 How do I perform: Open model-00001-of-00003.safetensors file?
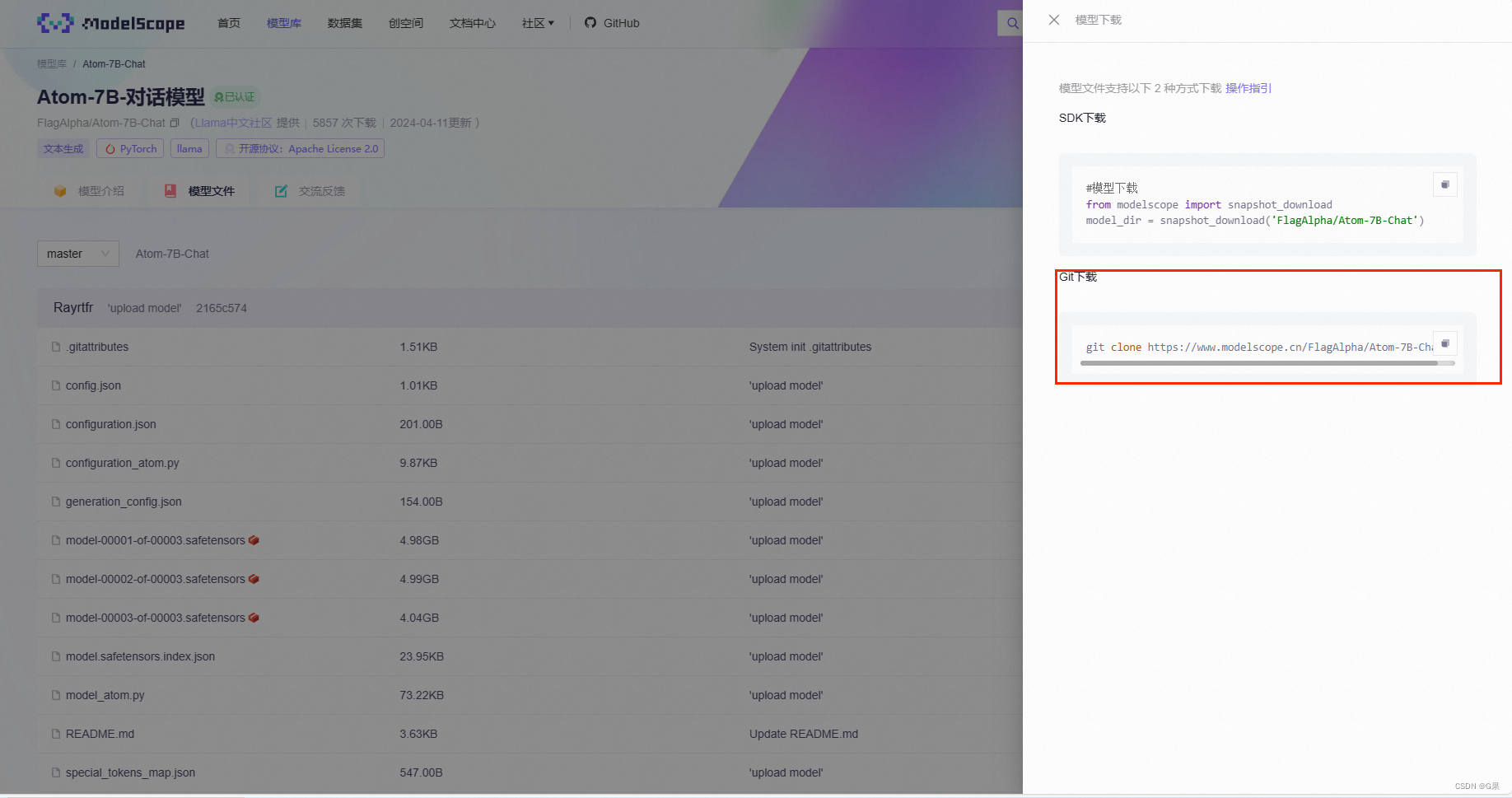156,540
